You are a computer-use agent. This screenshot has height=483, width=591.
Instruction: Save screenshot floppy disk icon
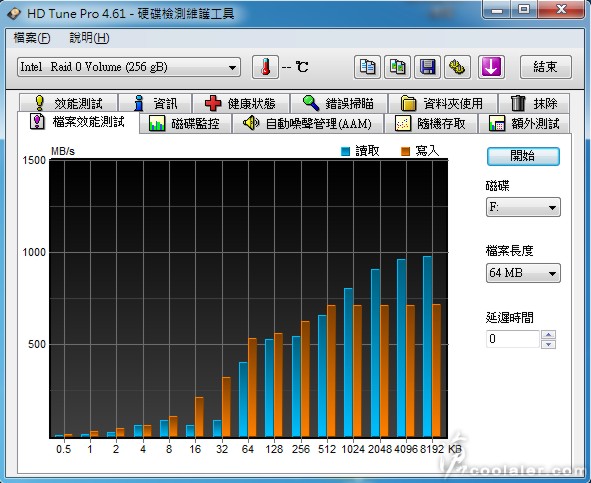[x=427, y=67]
